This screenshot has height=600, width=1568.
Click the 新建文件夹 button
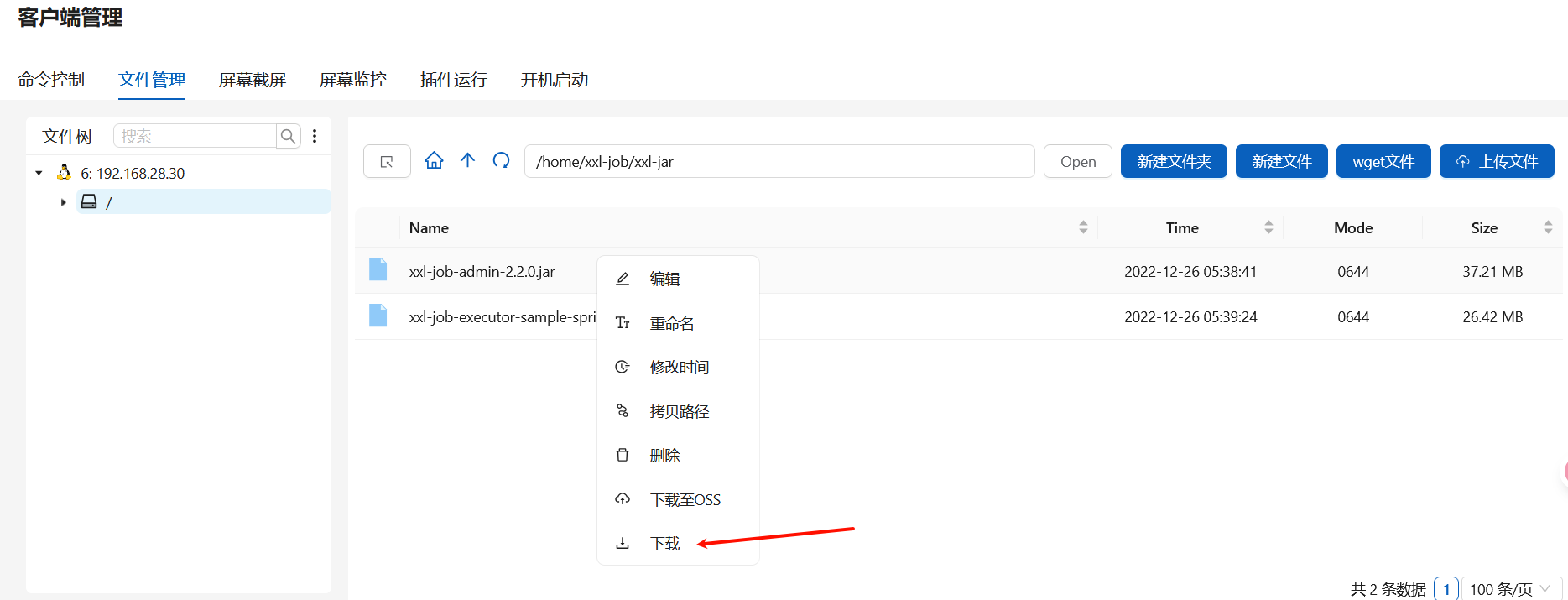(1174, 161)
